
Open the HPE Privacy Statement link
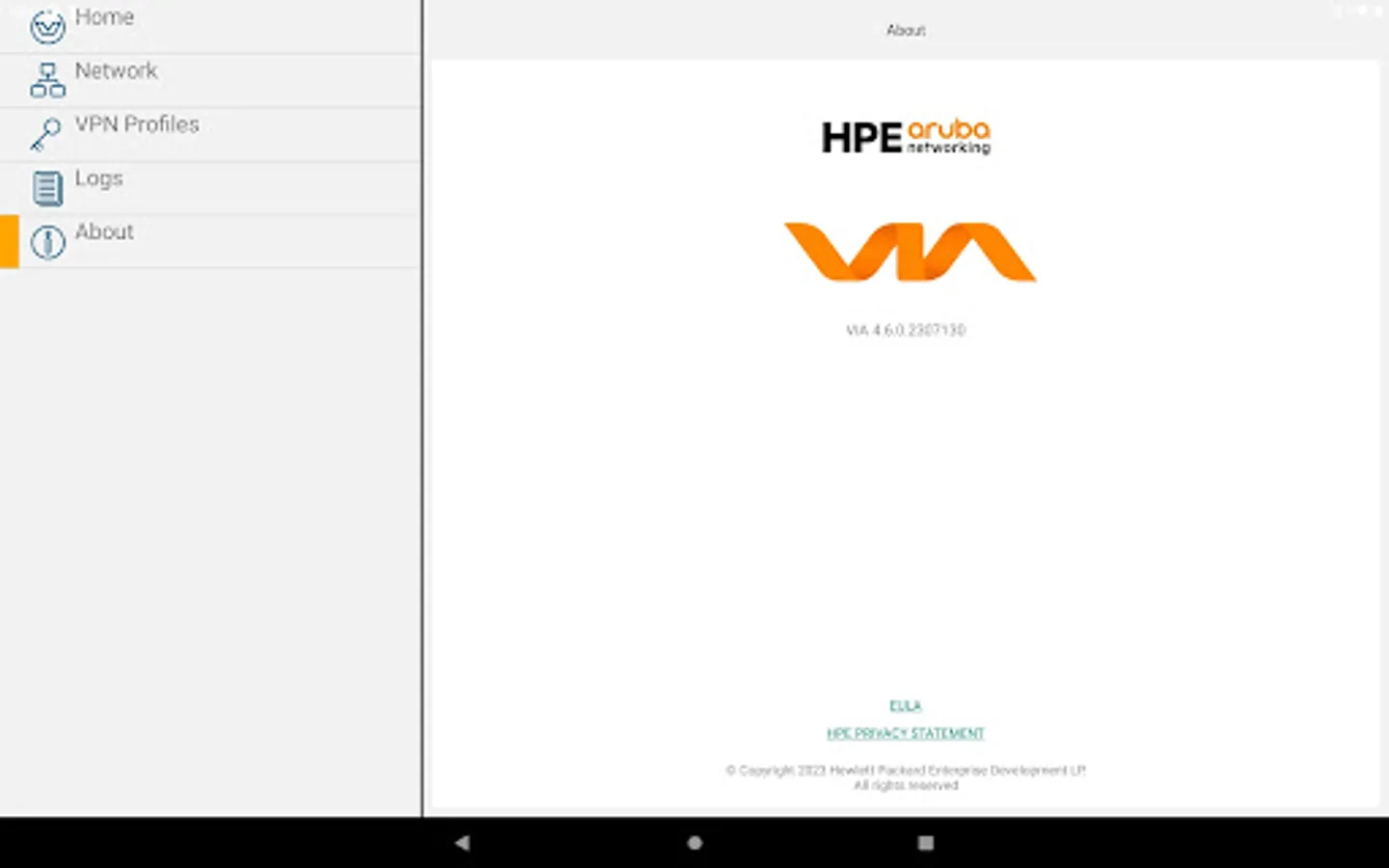tap(905, 733)
